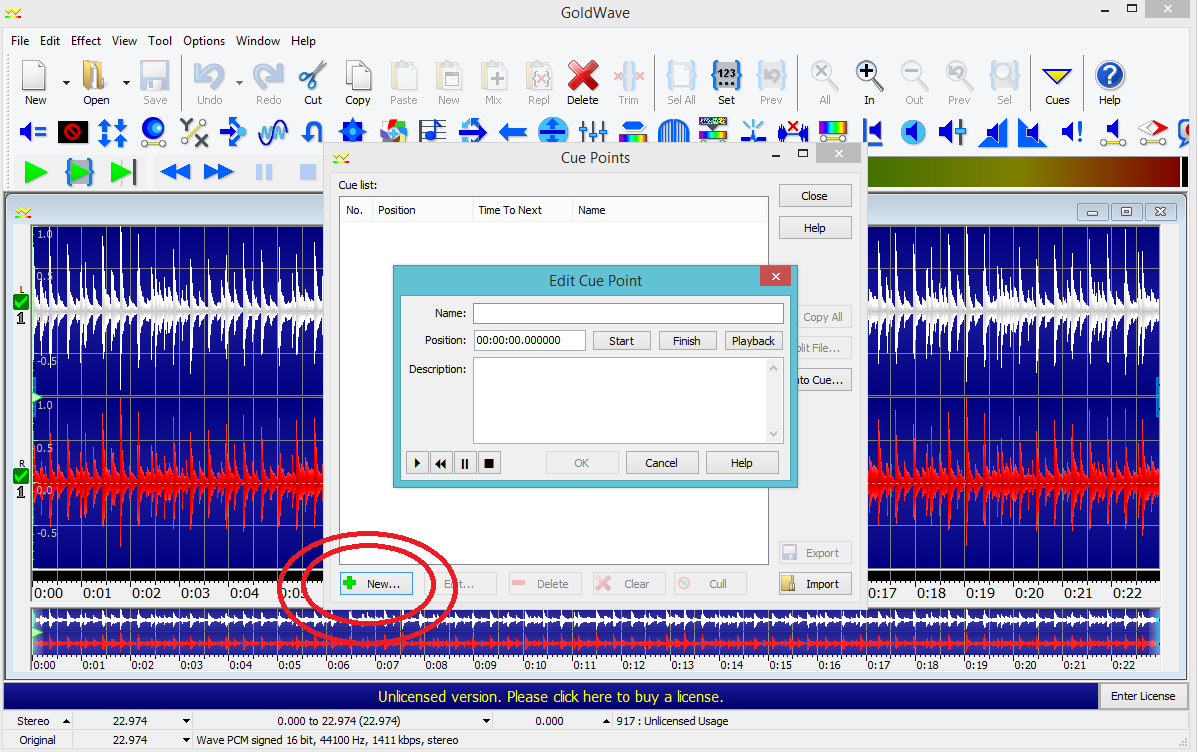Click the Enter License button
Image resolution: width=1198 pixels, height=752 pixels.
point(1142,696)
